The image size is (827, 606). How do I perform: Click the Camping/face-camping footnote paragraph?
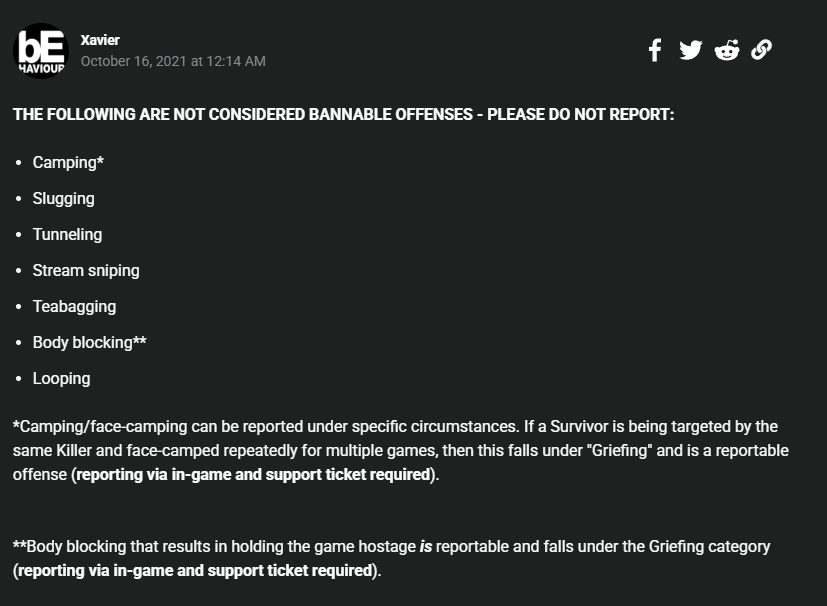coord(401,450)
